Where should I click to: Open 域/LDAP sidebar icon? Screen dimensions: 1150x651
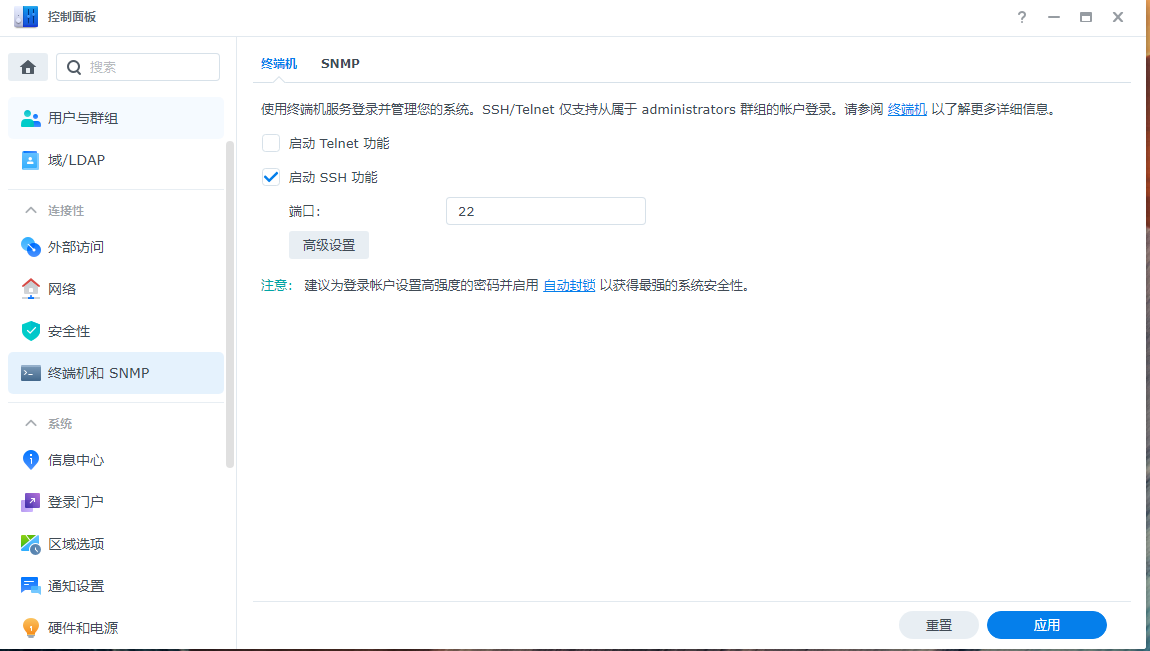click(x=31, y=160)
